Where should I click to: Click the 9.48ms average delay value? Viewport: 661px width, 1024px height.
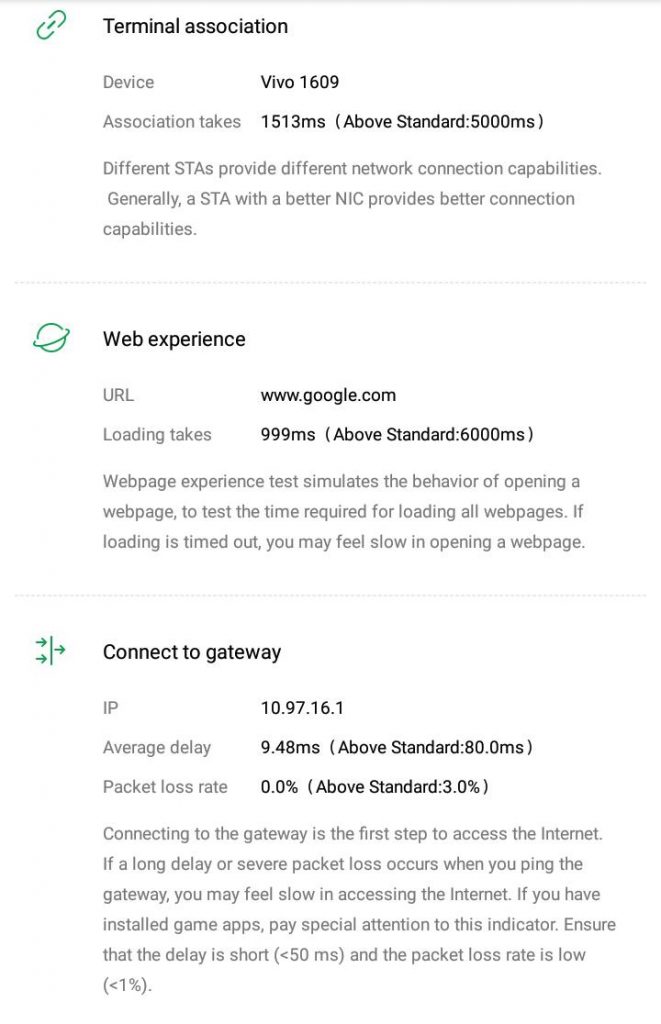(x=290, y=748)
